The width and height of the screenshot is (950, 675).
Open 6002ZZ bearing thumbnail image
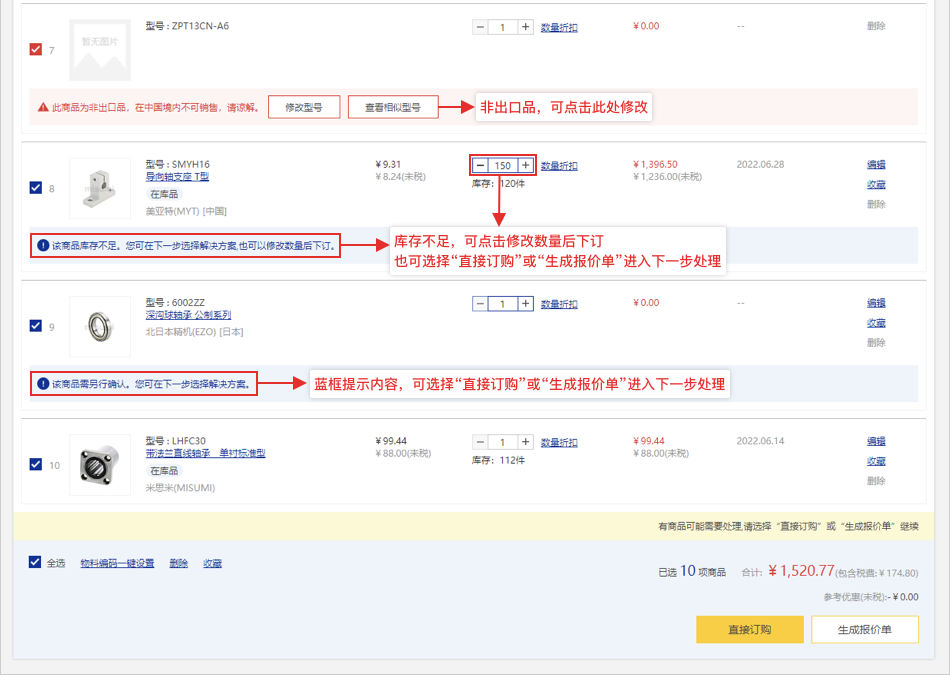click(x=100, y=326)
